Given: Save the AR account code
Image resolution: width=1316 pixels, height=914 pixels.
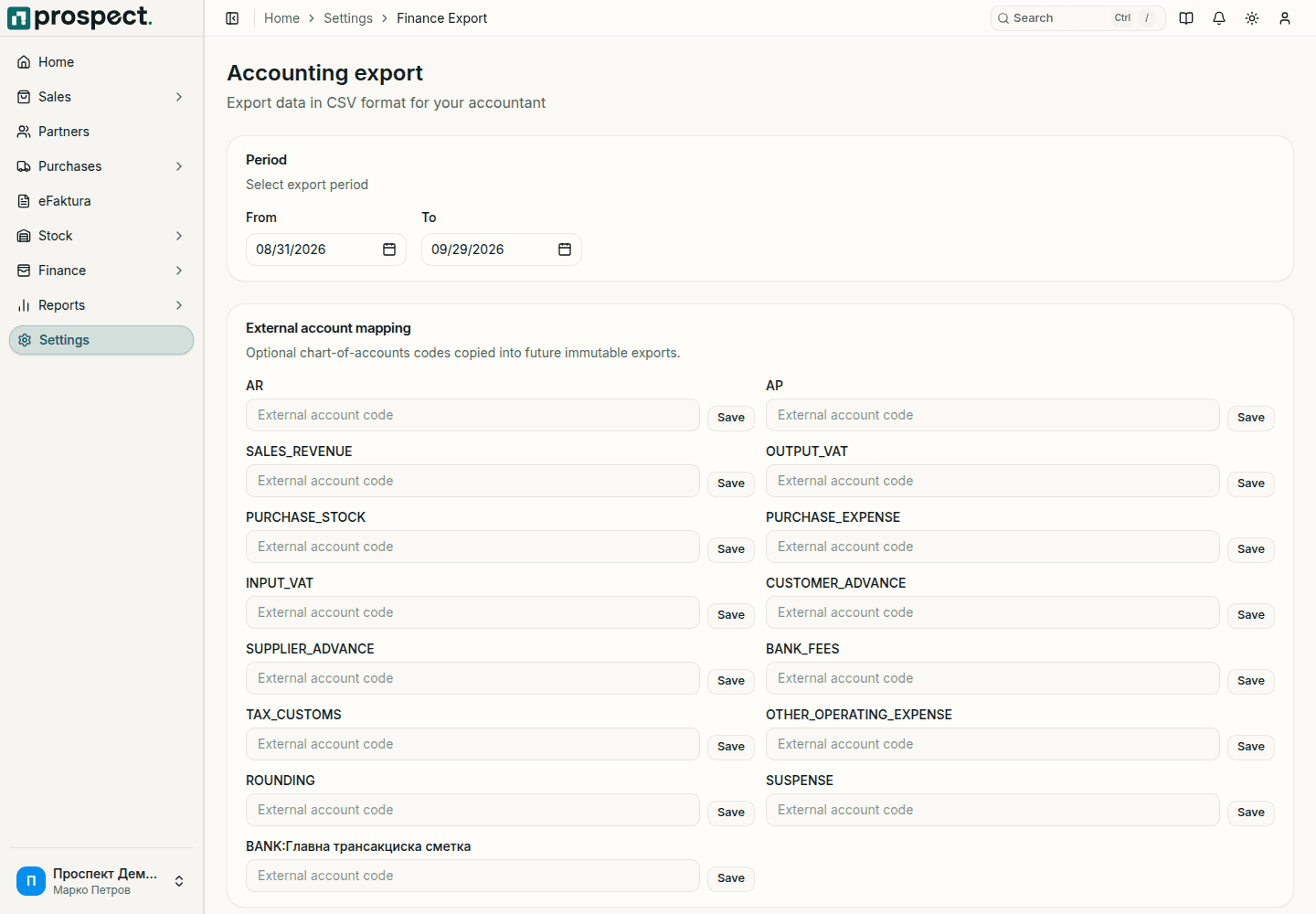Looking at the screenshot, I should (731, 418).
